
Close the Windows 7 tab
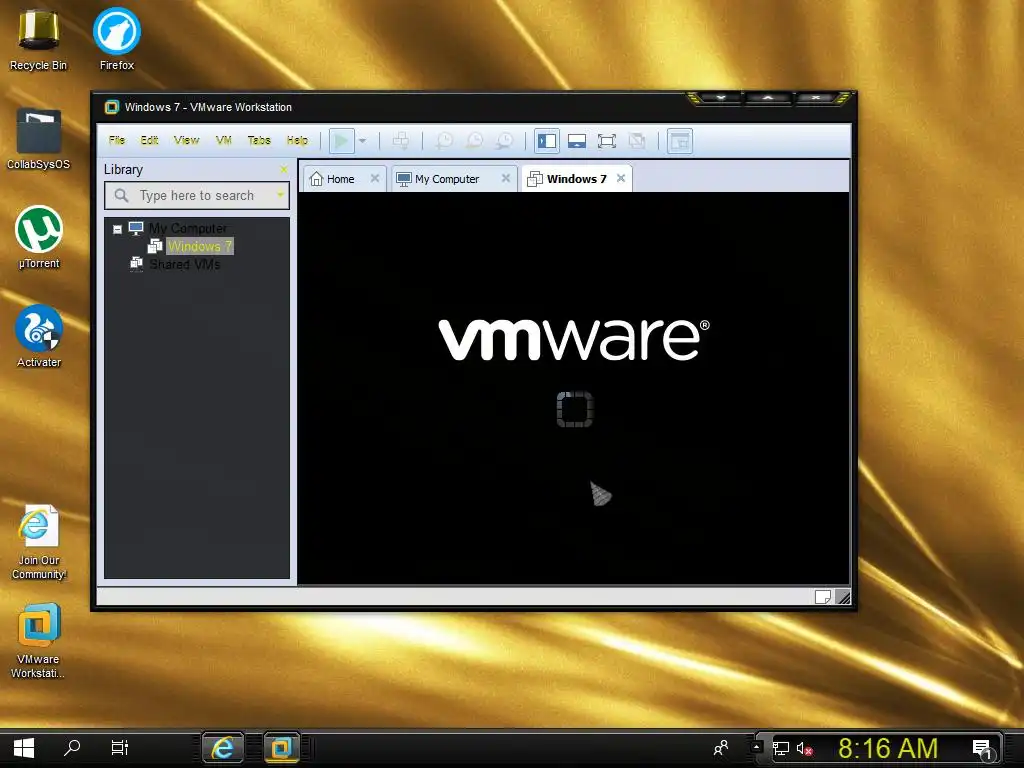tap(621, 178)
